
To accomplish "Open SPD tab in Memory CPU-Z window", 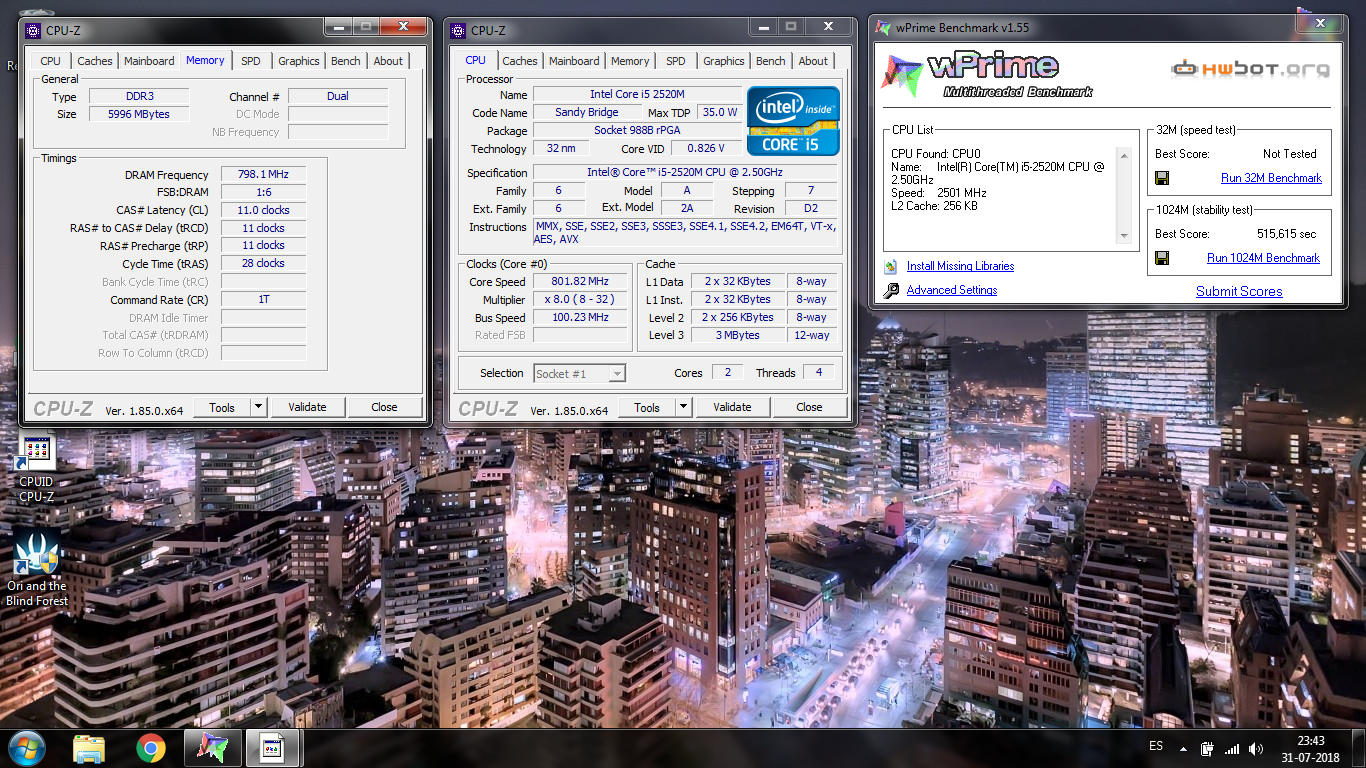I will (251, 61).
